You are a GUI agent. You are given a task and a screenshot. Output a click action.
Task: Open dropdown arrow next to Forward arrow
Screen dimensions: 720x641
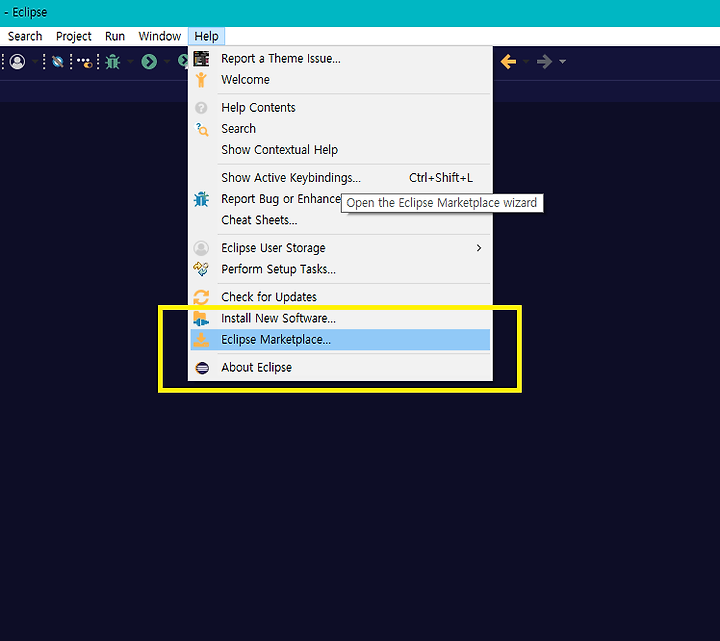pos(562,62)
